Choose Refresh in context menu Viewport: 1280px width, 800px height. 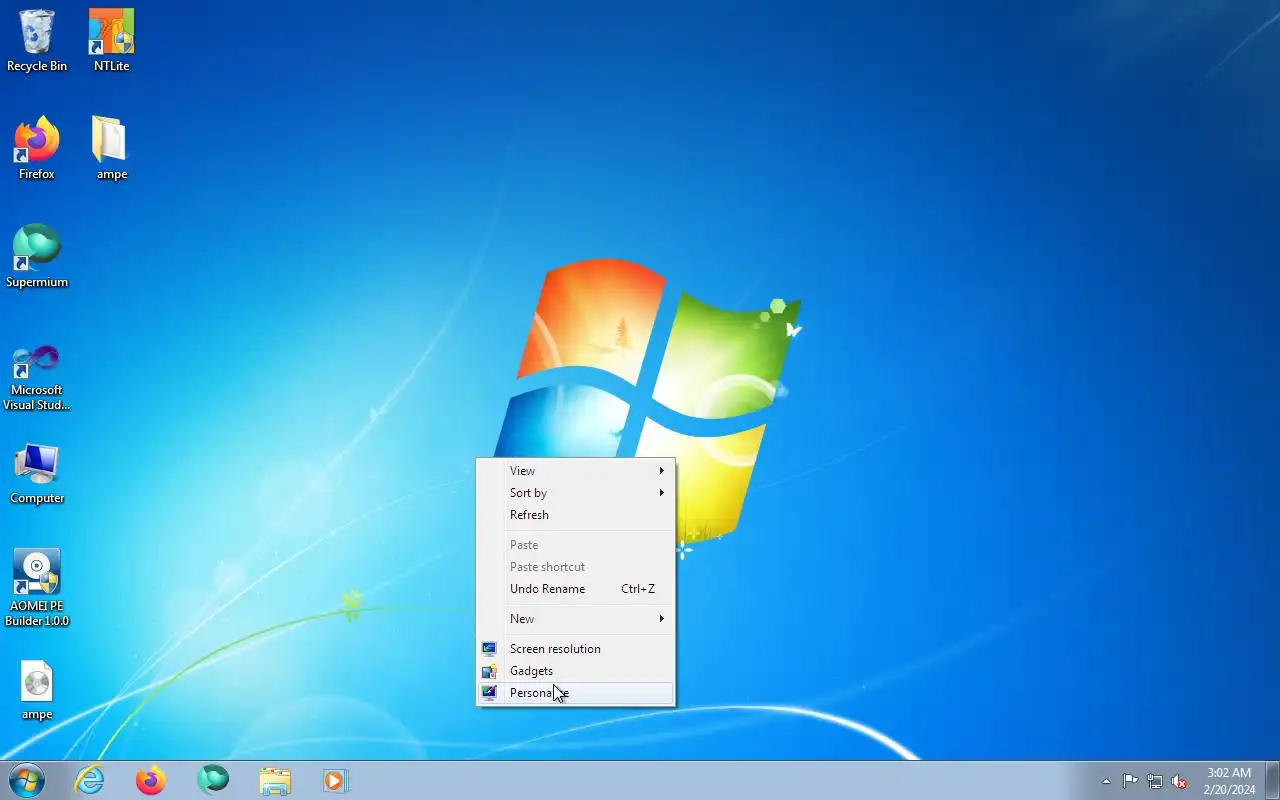(575, 515)
